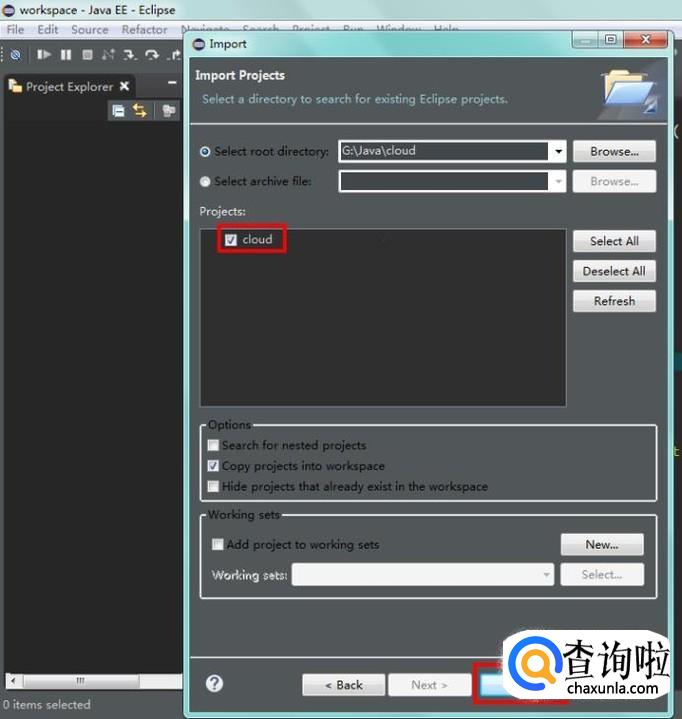Click Collapse All in Project Explorer

click(118, 111)
